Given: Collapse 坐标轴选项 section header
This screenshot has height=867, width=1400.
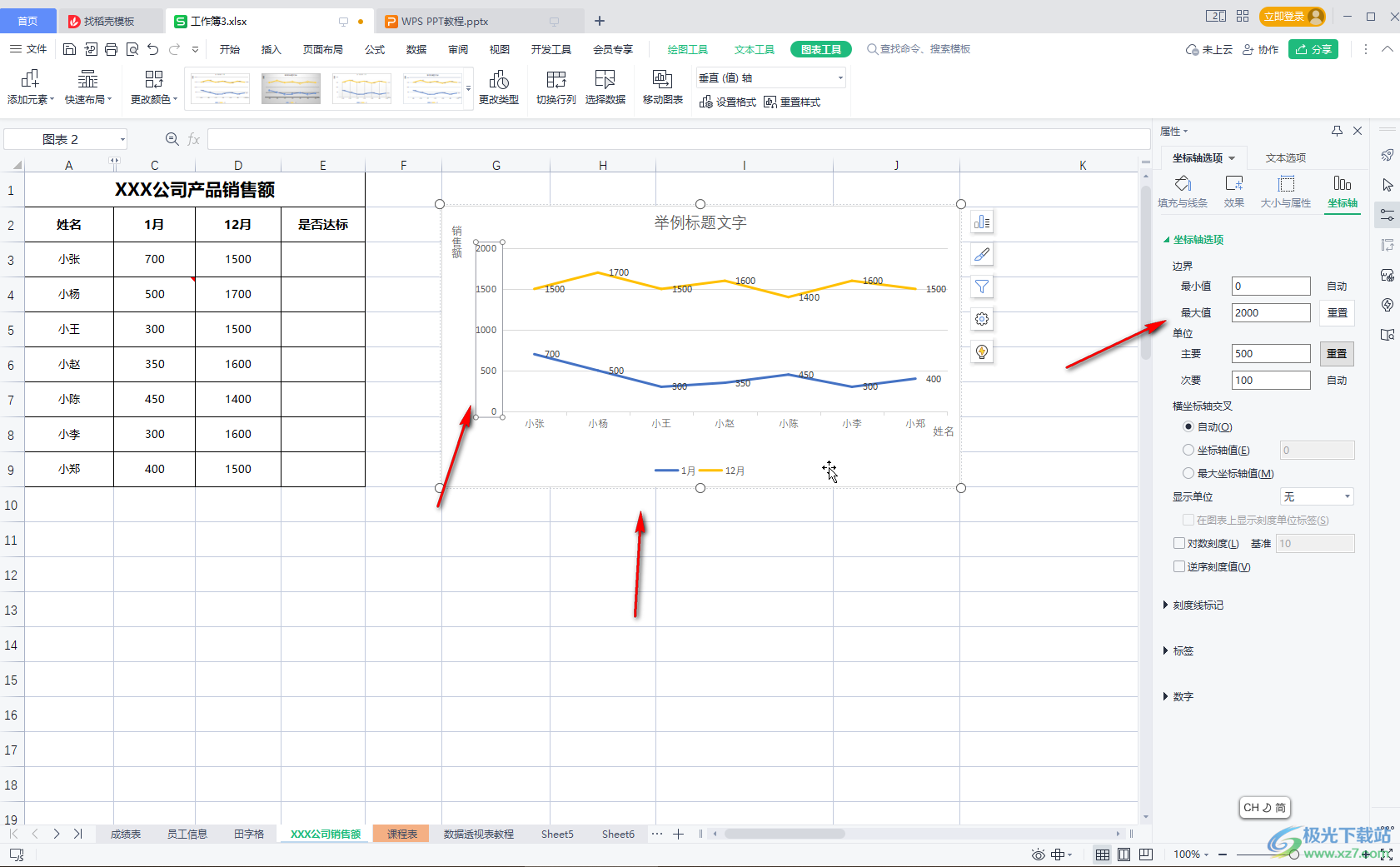Looking at the screenshot, I should (1193, 239).
